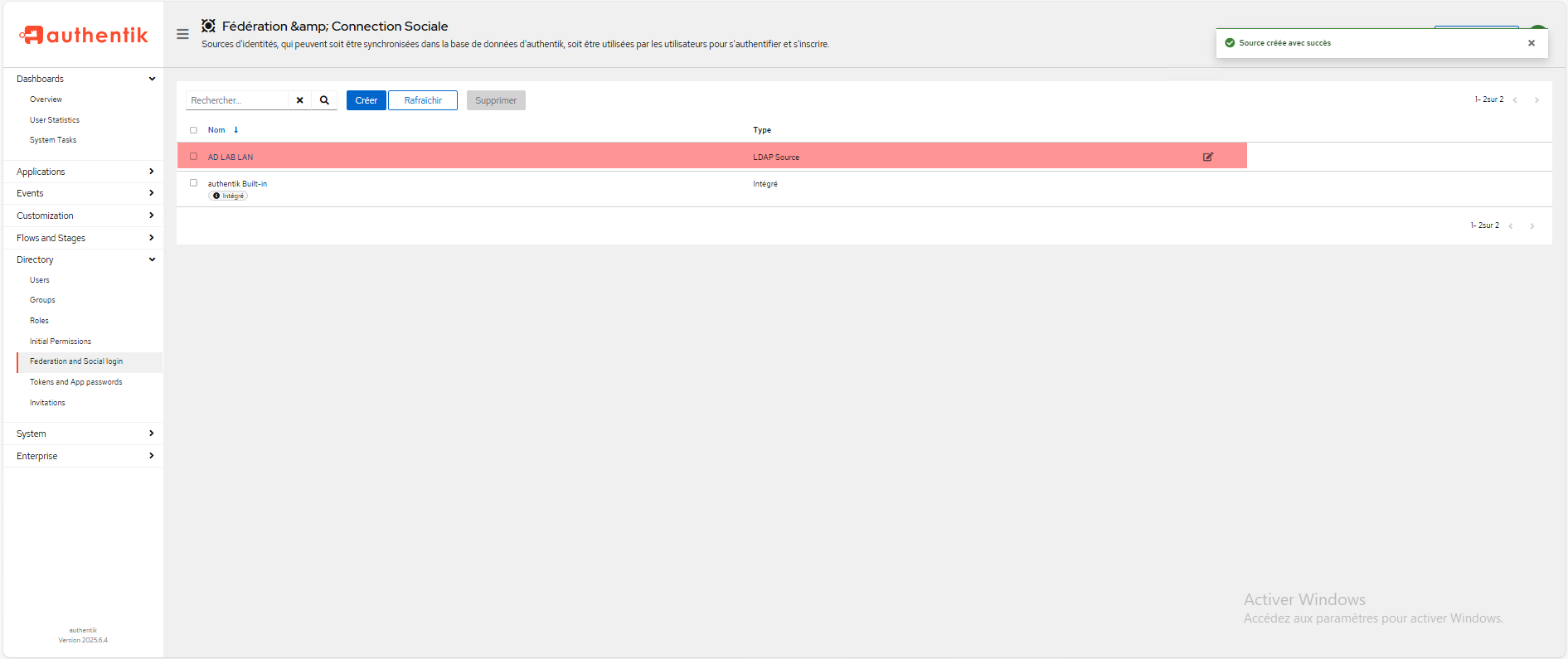Toggle the hamburger sidebar menu

(182, 34)
